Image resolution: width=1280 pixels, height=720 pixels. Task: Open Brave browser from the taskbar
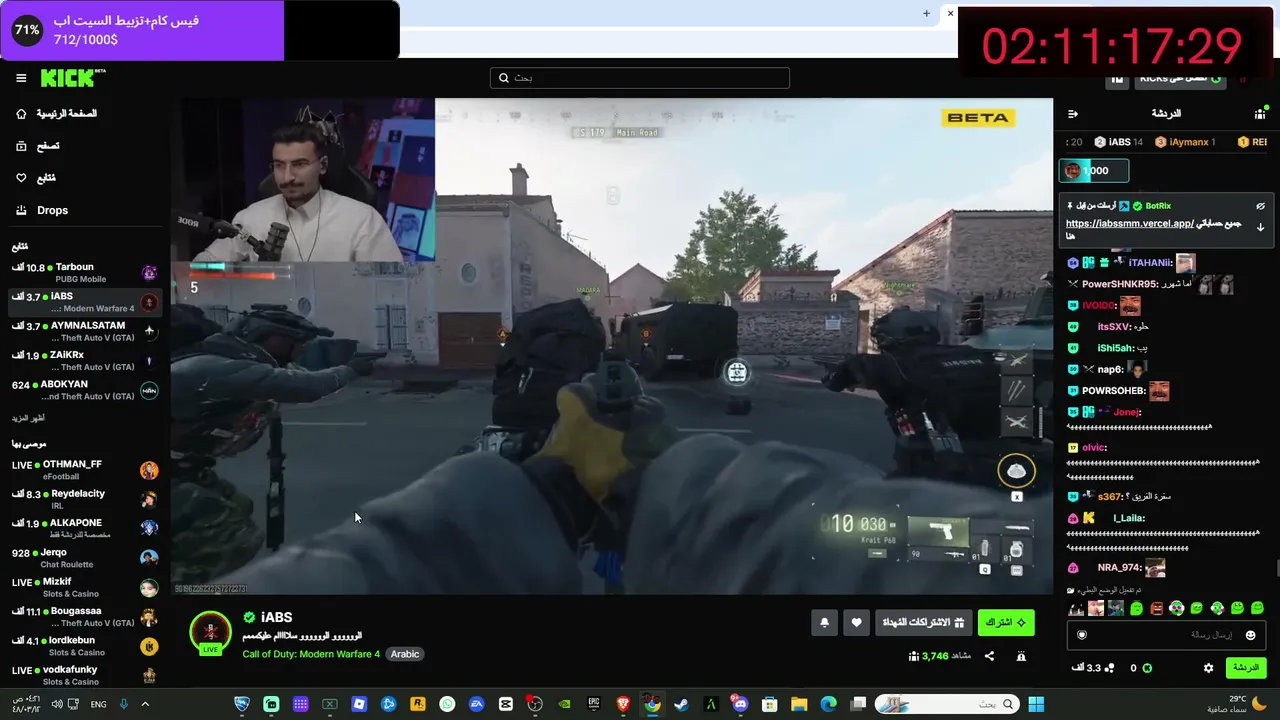point(623,704)
